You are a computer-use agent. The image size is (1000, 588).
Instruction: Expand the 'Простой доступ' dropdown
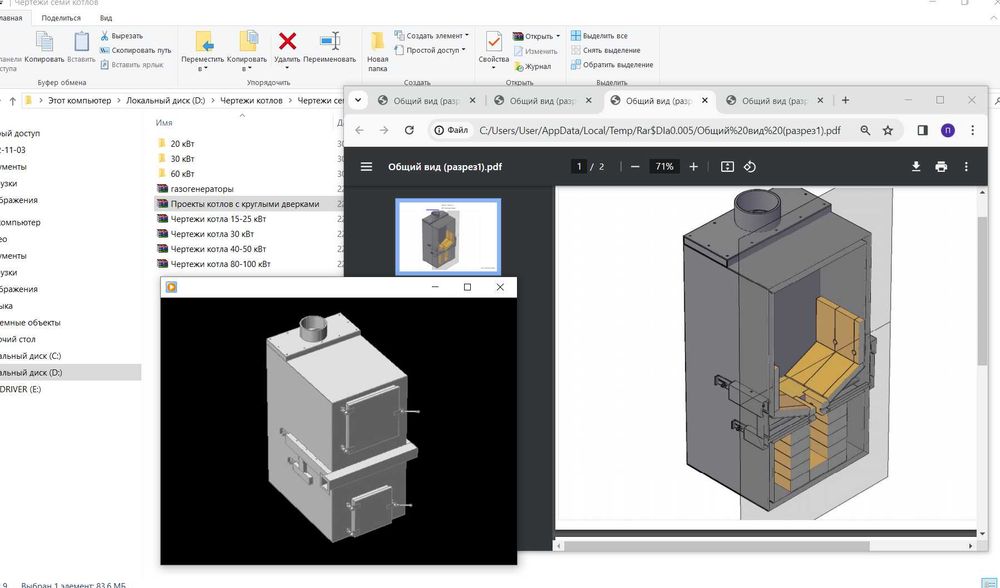coord(430,50)
